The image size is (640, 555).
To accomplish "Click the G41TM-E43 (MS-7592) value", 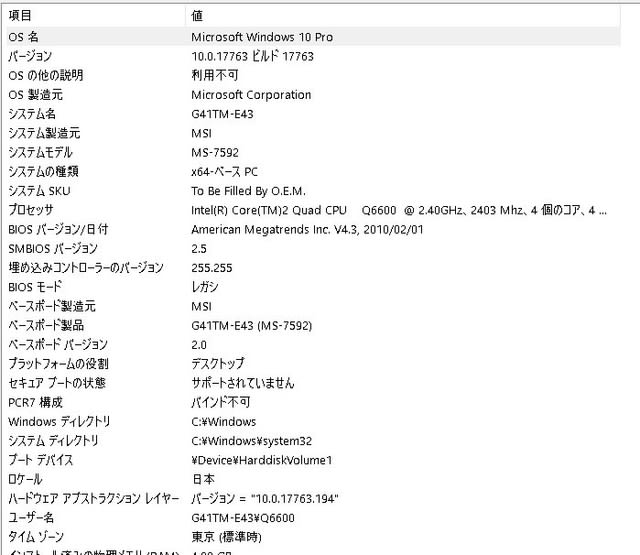I will (x=252, y=325).
